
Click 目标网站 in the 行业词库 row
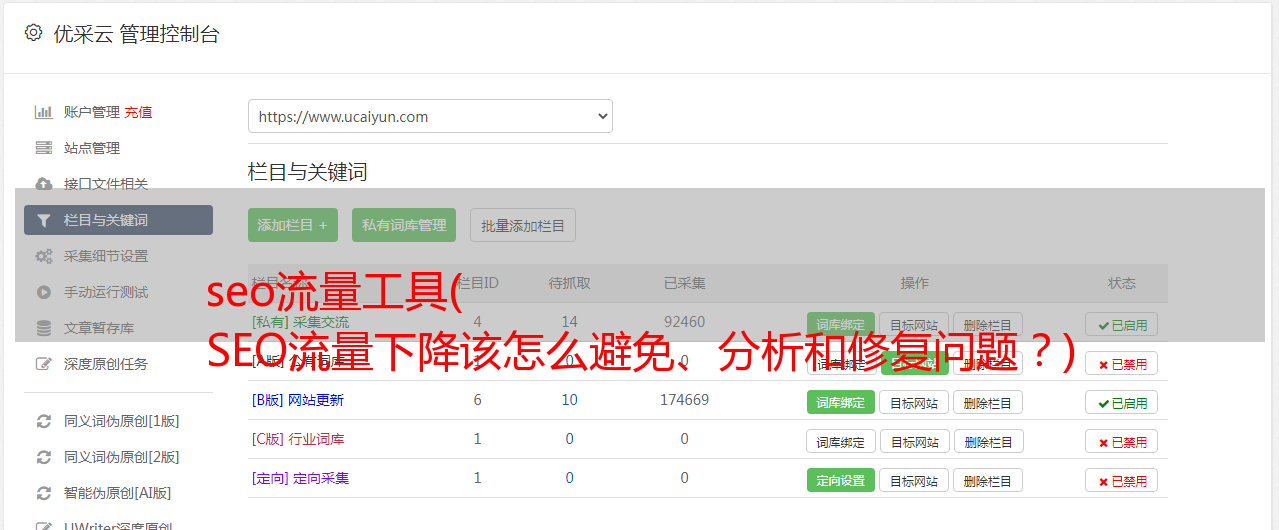(914, 441)
